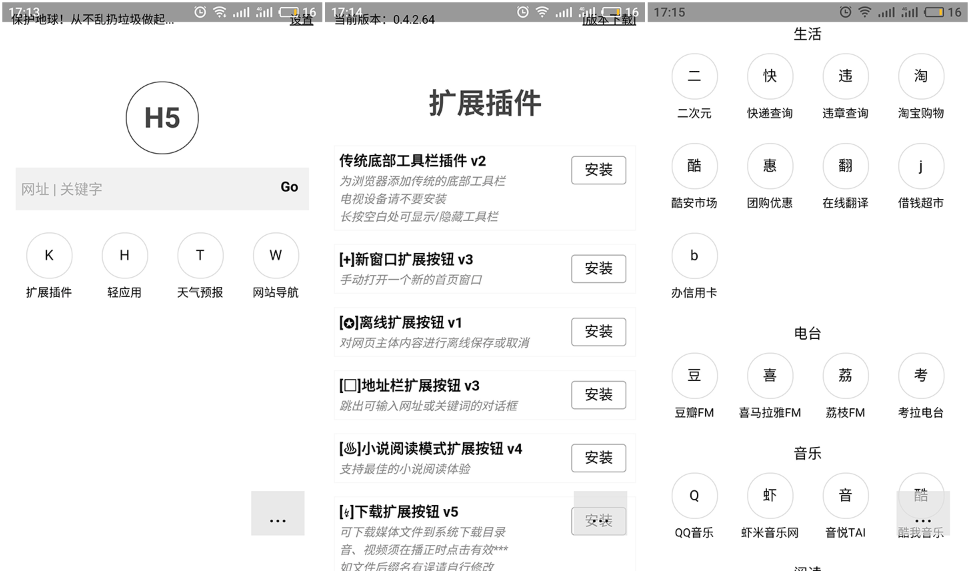The image size is (971, 577).
Task: Open the 荔枝FM icon
Action: click(x=845, y=376)
